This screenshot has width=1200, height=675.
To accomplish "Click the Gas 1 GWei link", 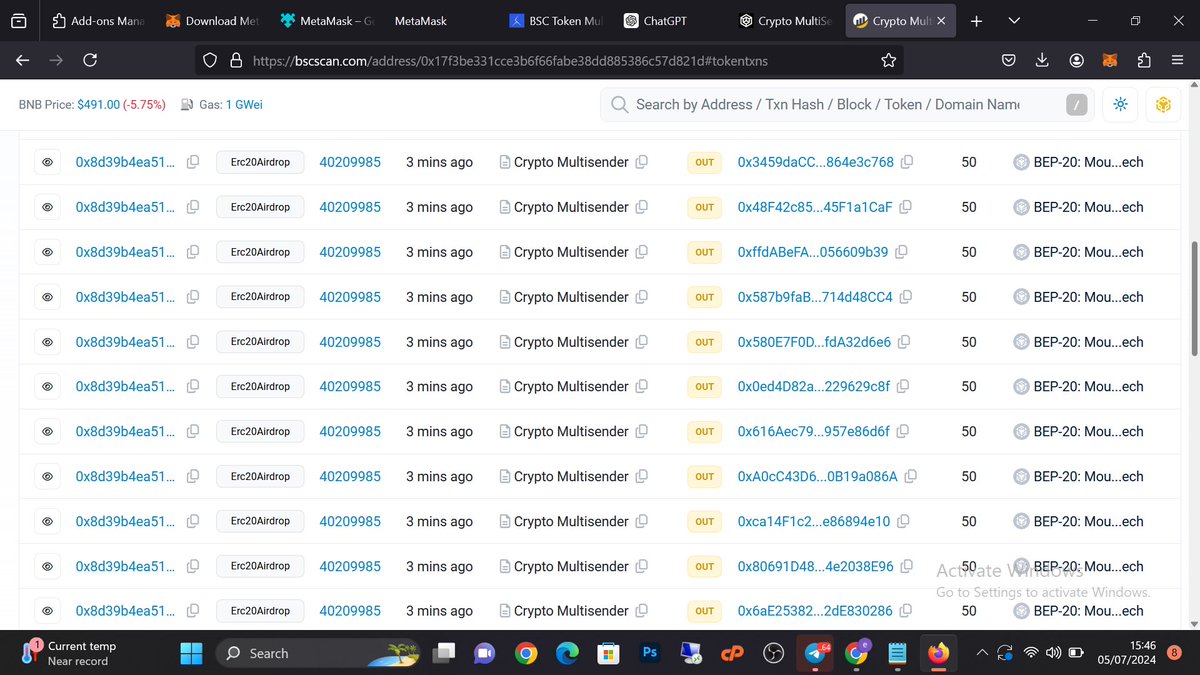I will point(244,104).
